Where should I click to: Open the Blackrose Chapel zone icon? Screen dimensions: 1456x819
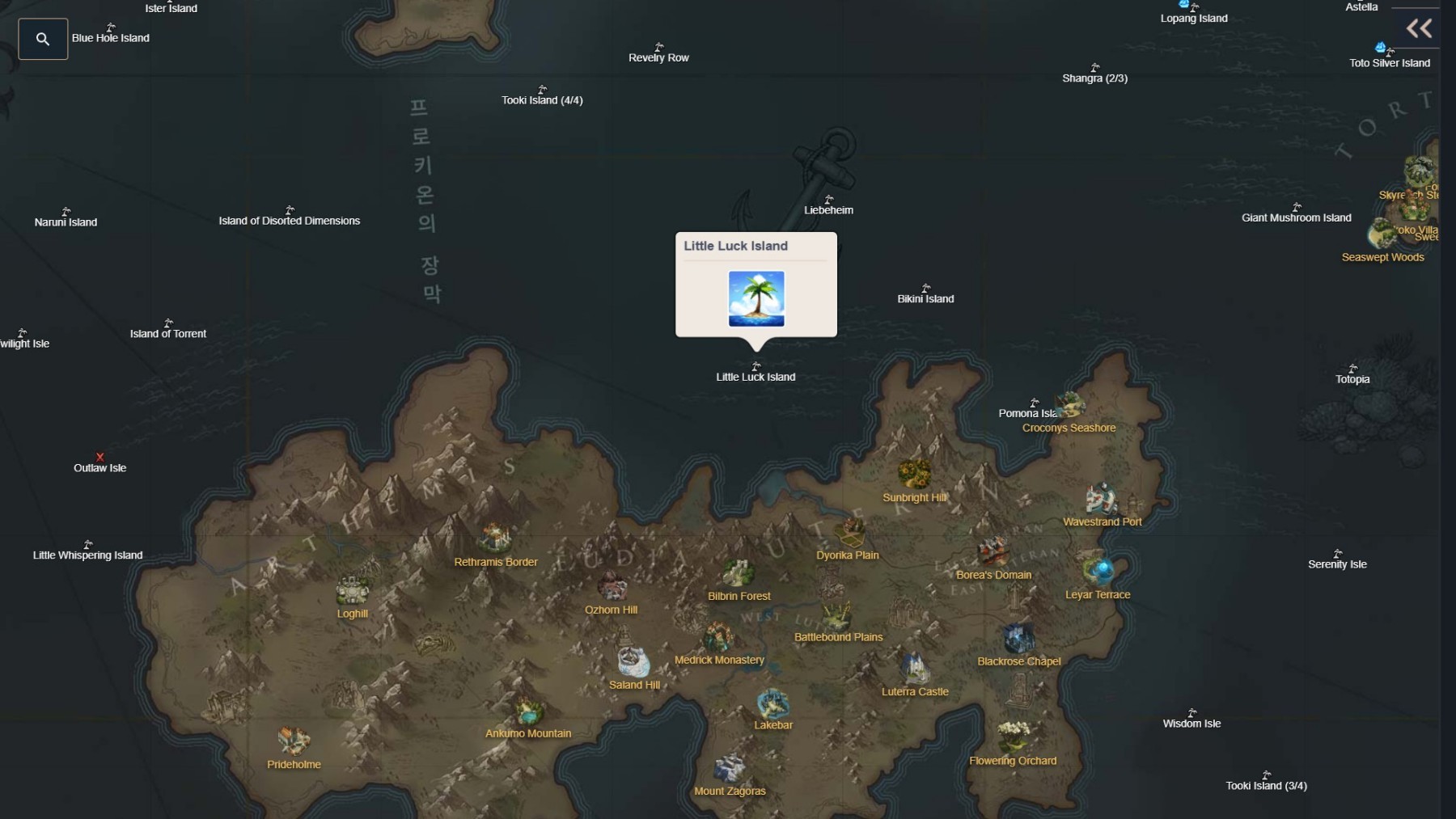click(x=1018, y=638)
